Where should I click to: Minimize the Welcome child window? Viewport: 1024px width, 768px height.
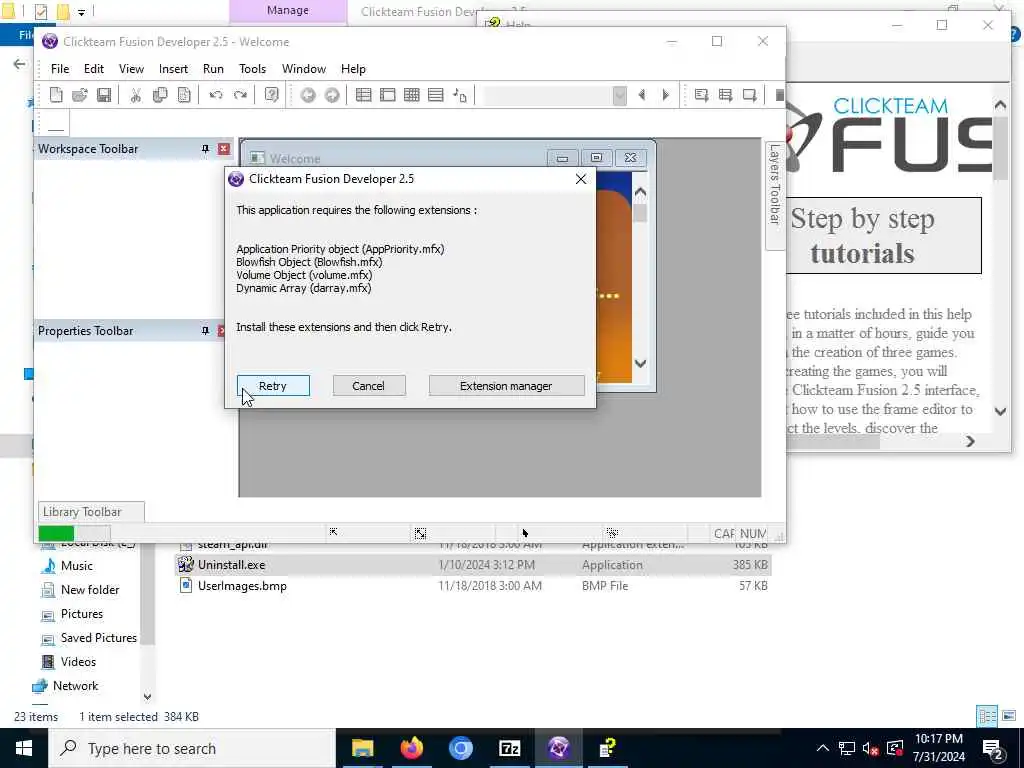[x=562, y=158]
